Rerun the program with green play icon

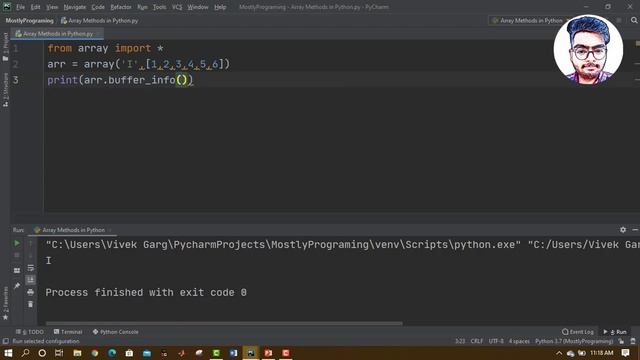click(17, 243)
